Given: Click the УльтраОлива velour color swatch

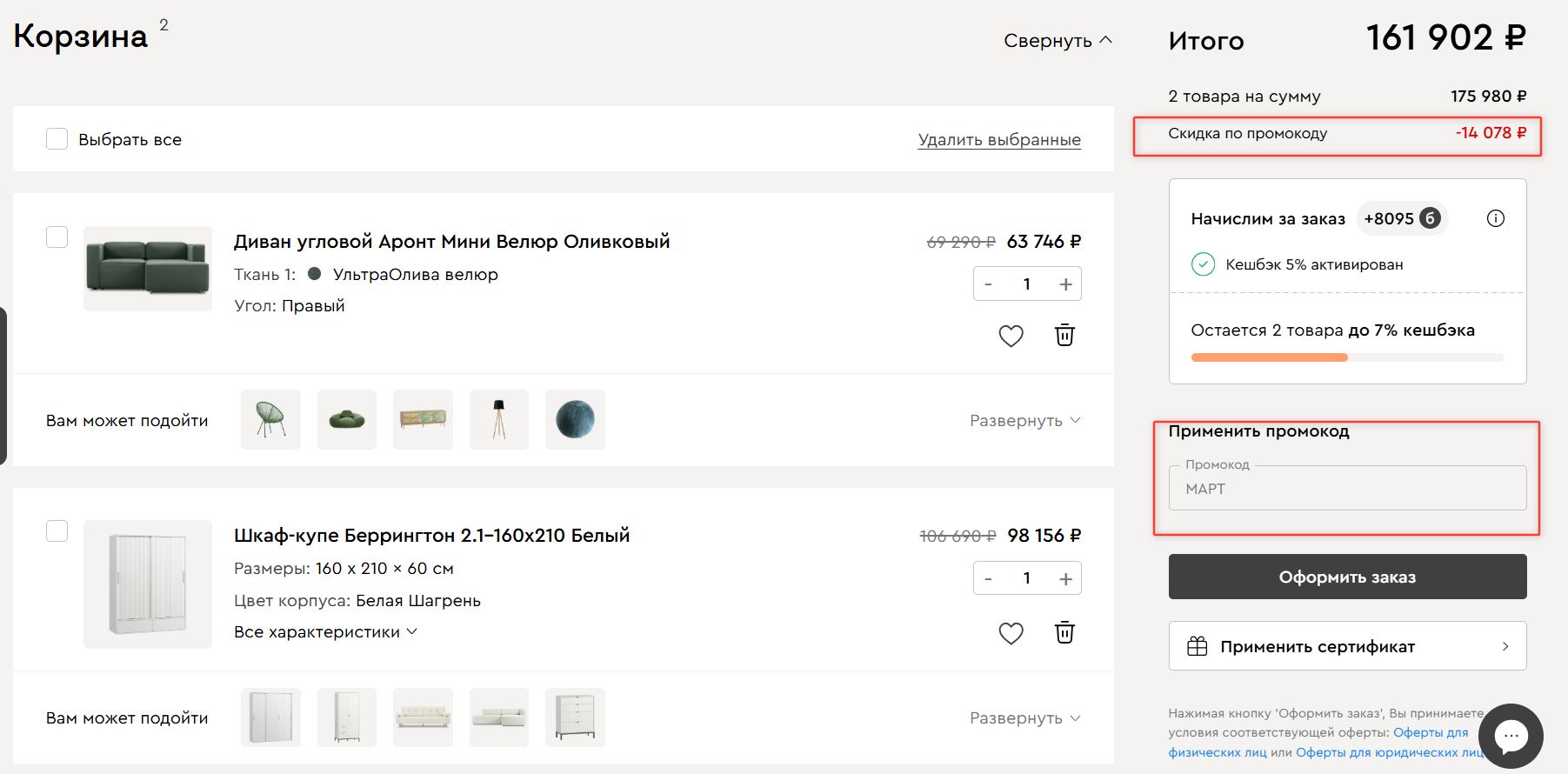Looking at the screenshot, I should [315, 274].
